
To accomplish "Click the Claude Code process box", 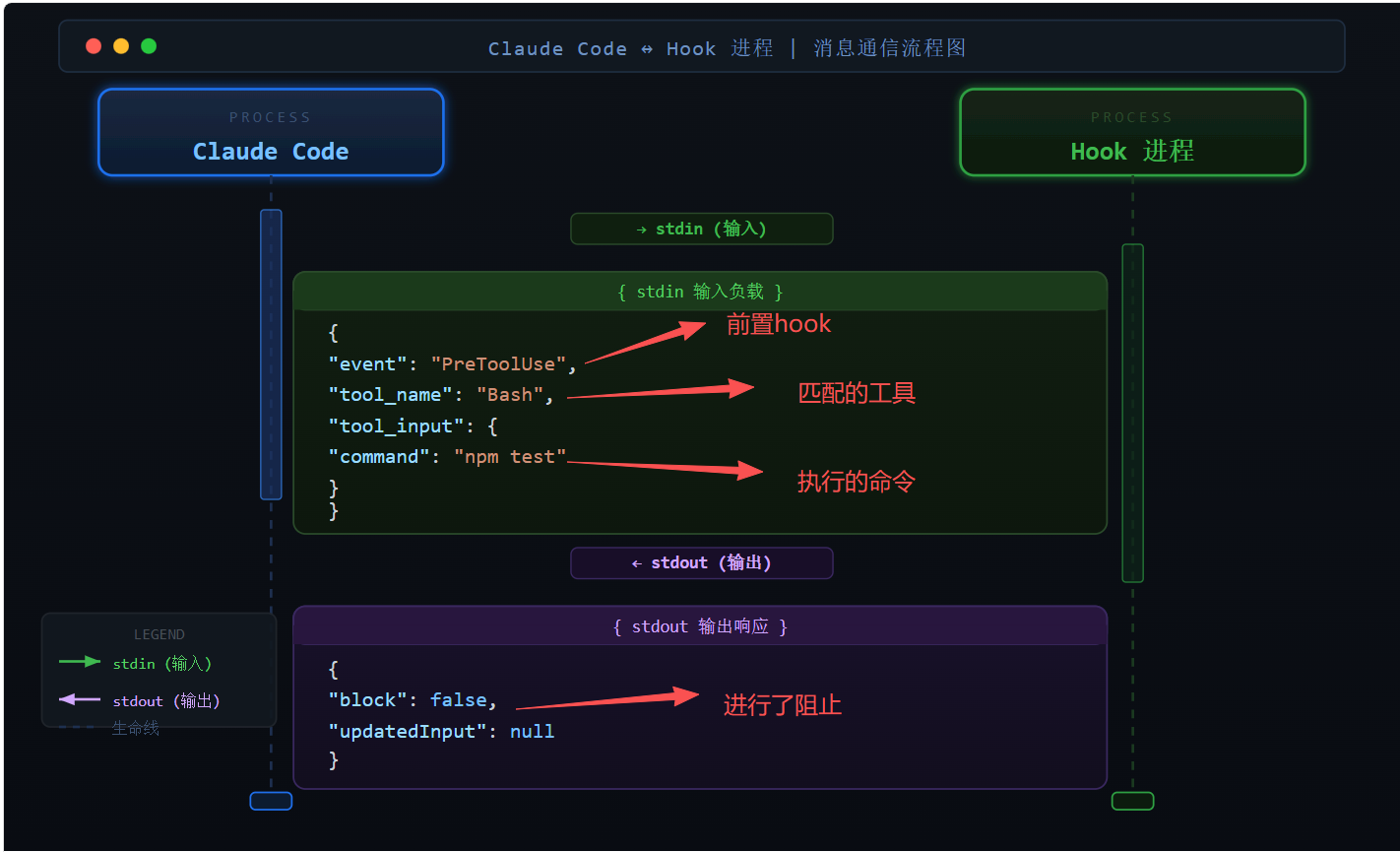I will pyautogui.click(x=271, y=132).
